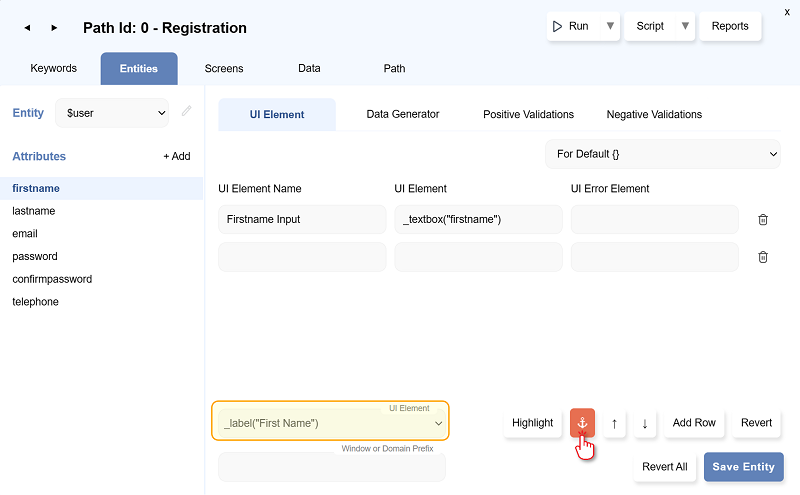
Task: Select the Positive Validations tab
Action: click(x=528, y=114)
